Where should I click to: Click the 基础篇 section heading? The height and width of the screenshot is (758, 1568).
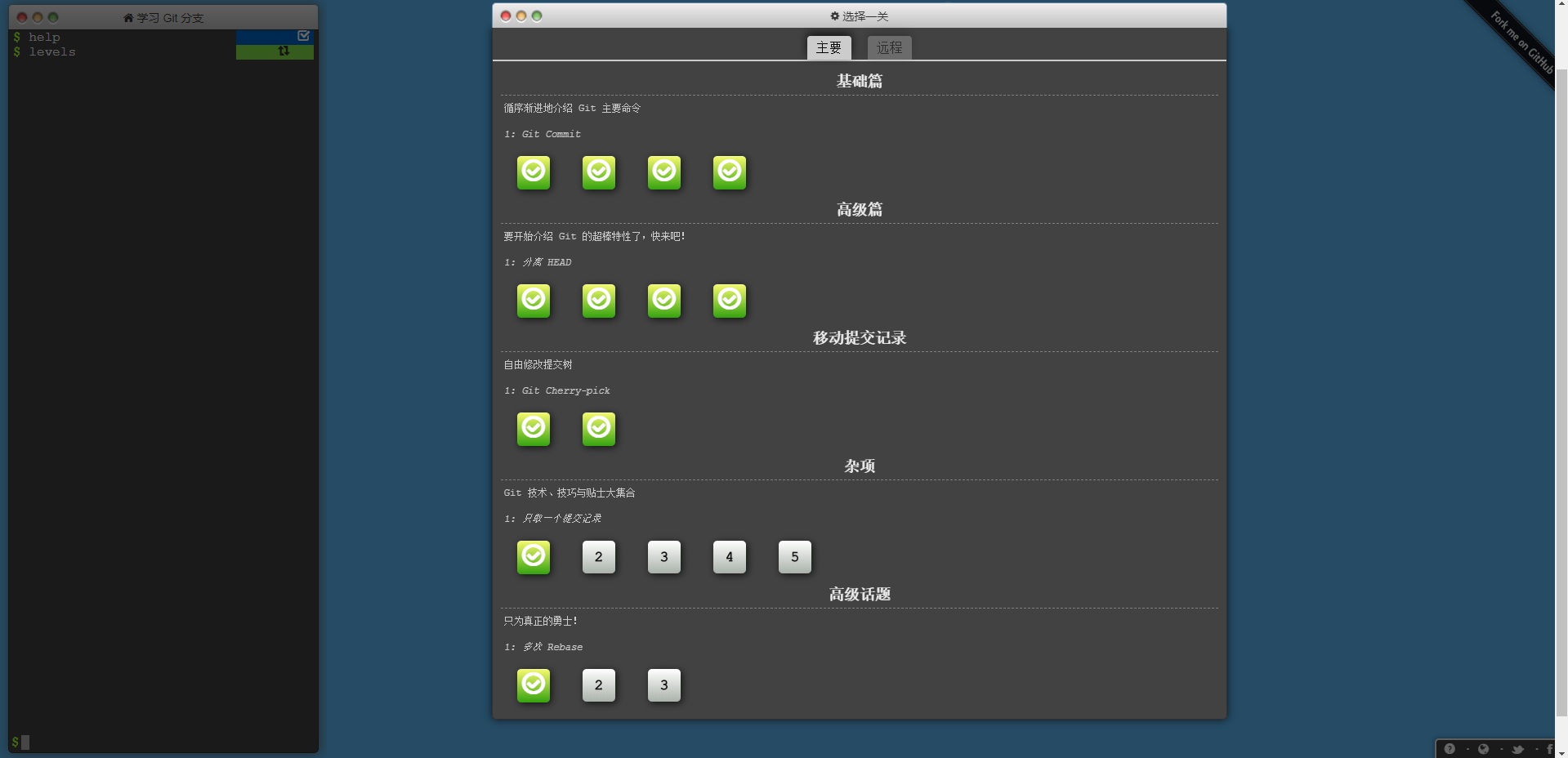pyautogui.click(x=859, y=81)
